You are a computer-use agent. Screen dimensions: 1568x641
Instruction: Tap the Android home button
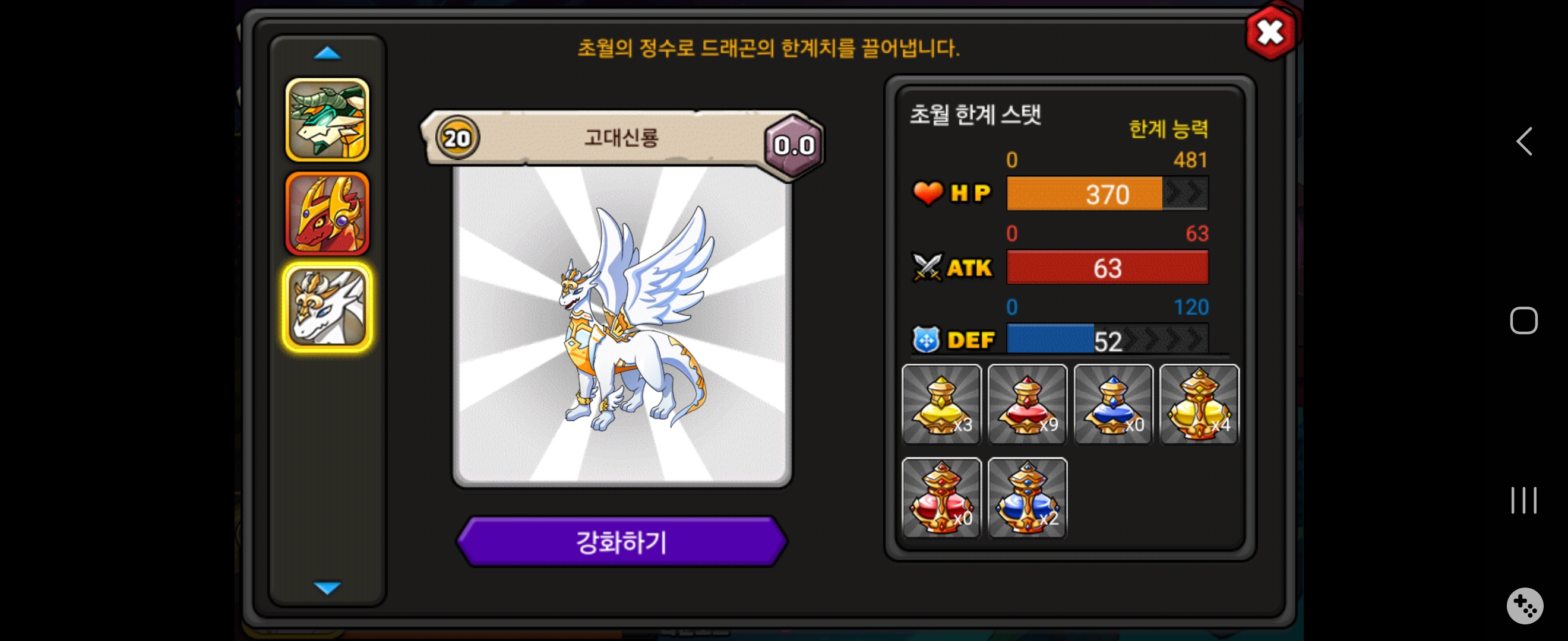pyautogui.click(x=1523, y=320)
